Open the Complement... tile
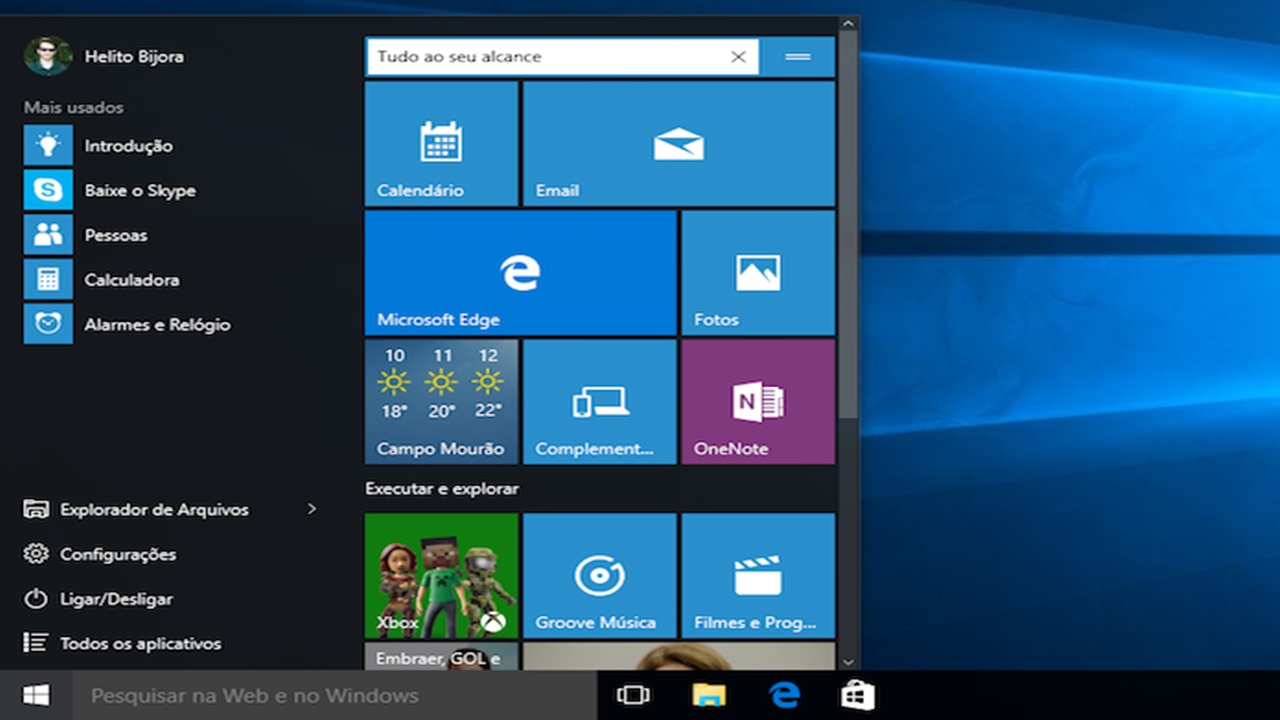Screen dimensions: 1280x720 pyautogui.click(x=600, y=401)
